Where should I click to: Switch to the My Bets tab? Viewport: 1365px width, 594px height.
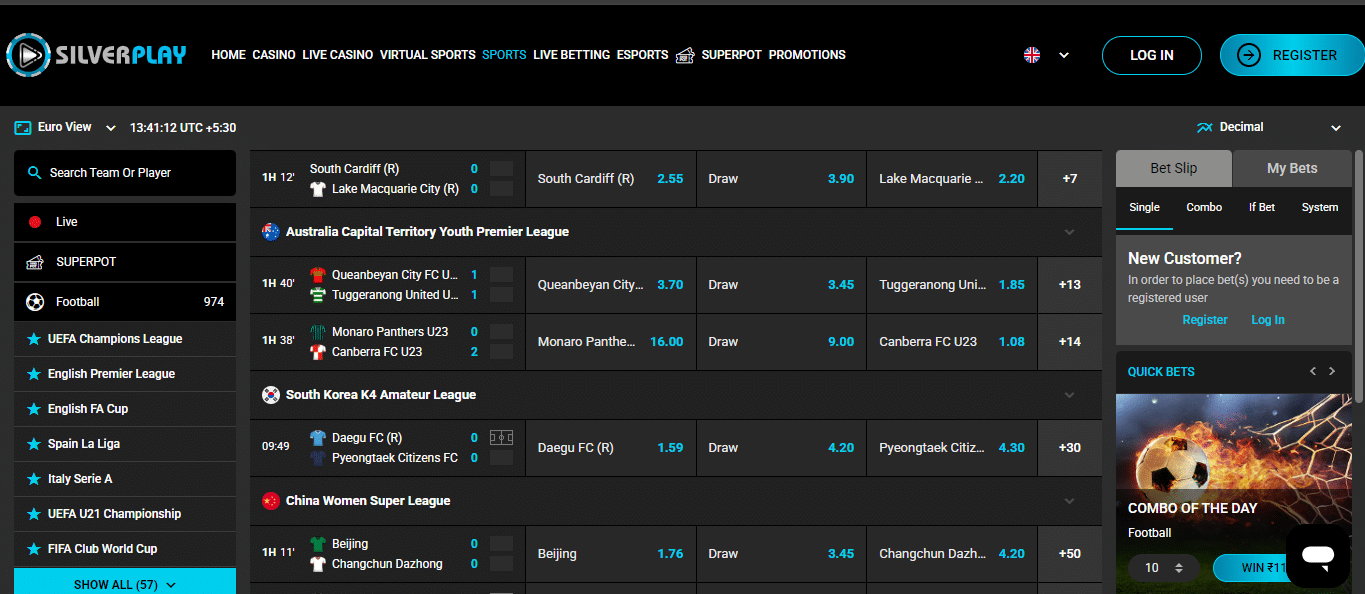tap(1291, 168)
